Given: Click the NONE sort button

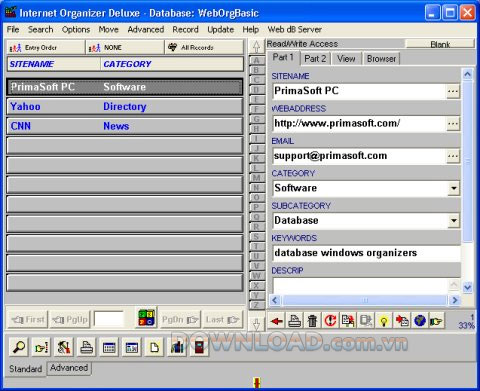Looking at the screenshot, I should 125,48.
